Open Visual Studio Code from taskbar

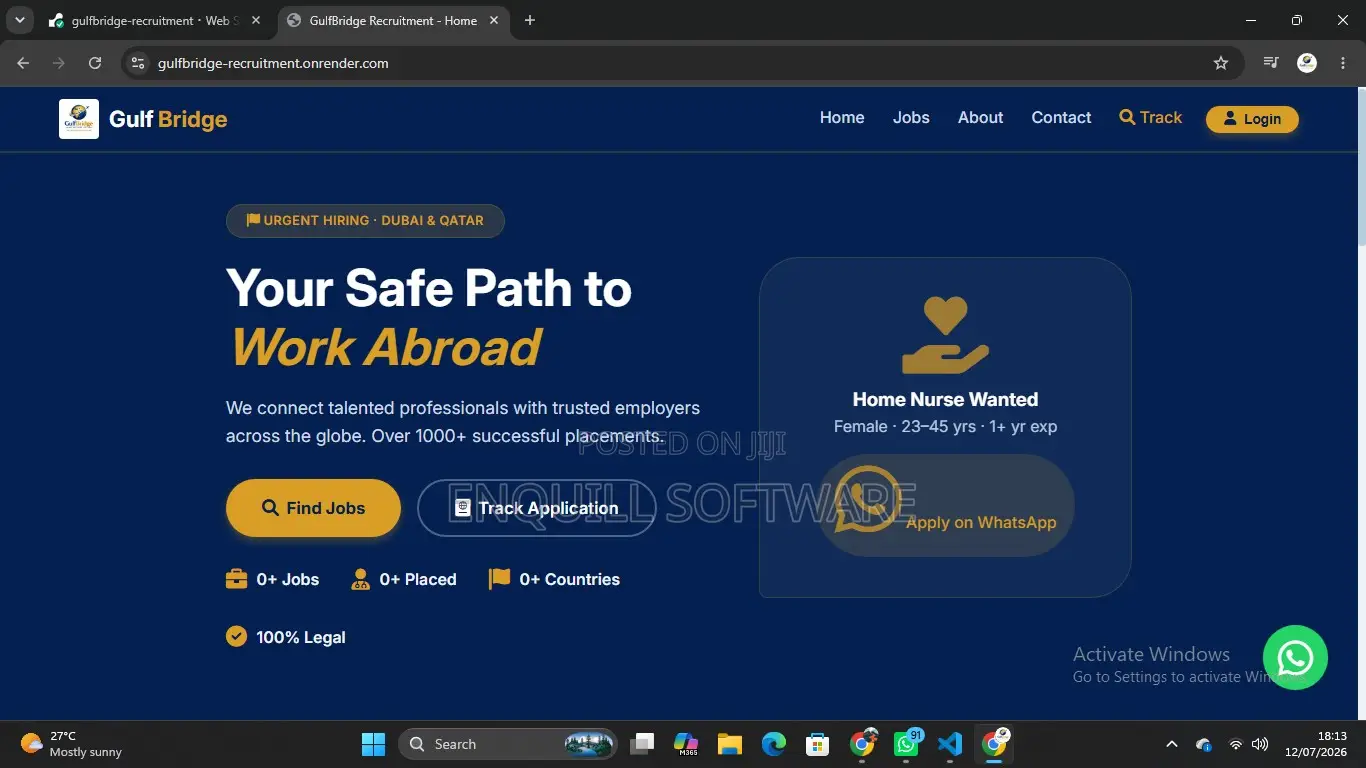(950, 744)
